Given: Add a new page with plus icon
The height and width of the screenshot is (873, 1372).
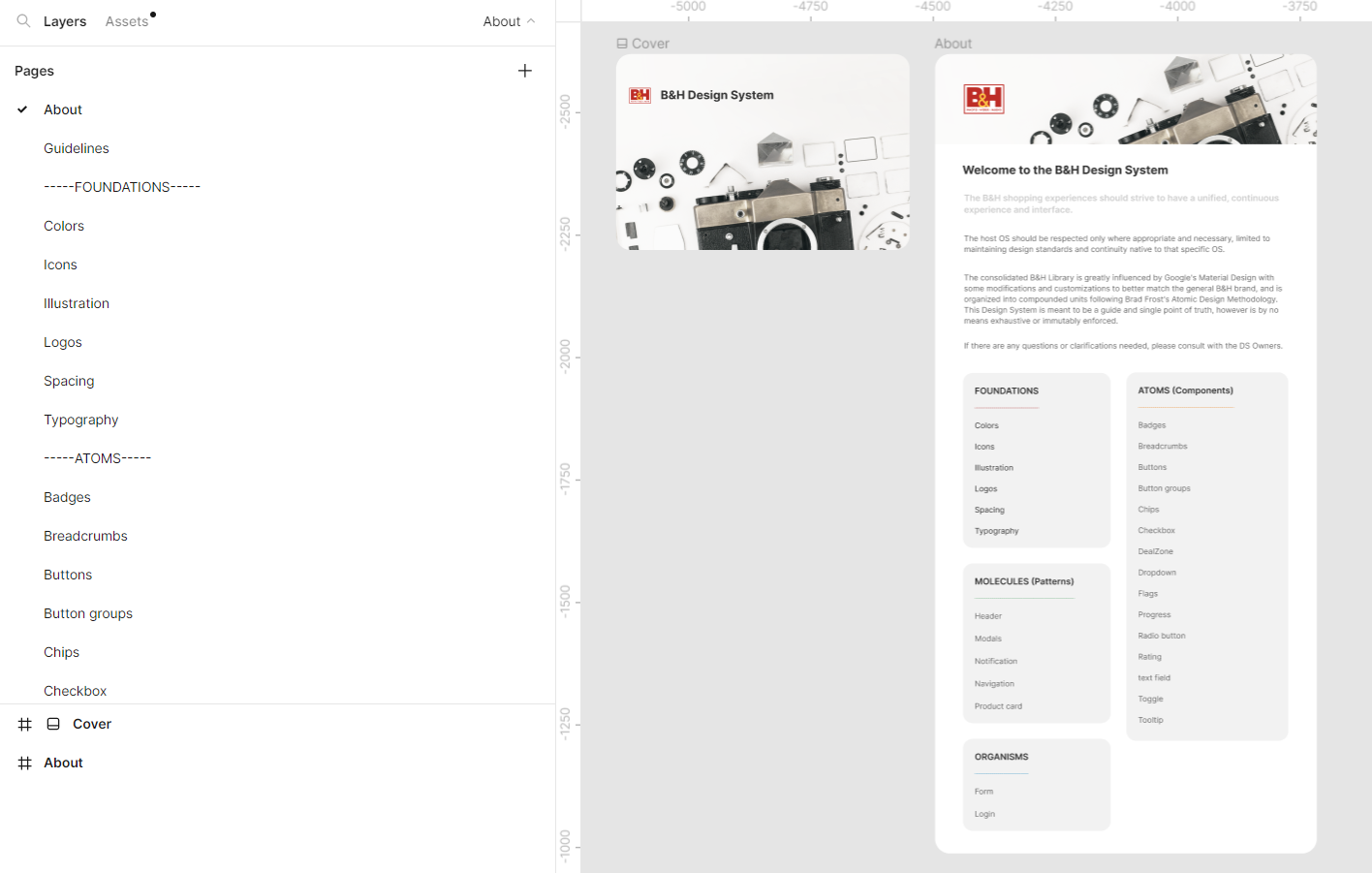Looking at the screenshot, I should tap(525, 71).
